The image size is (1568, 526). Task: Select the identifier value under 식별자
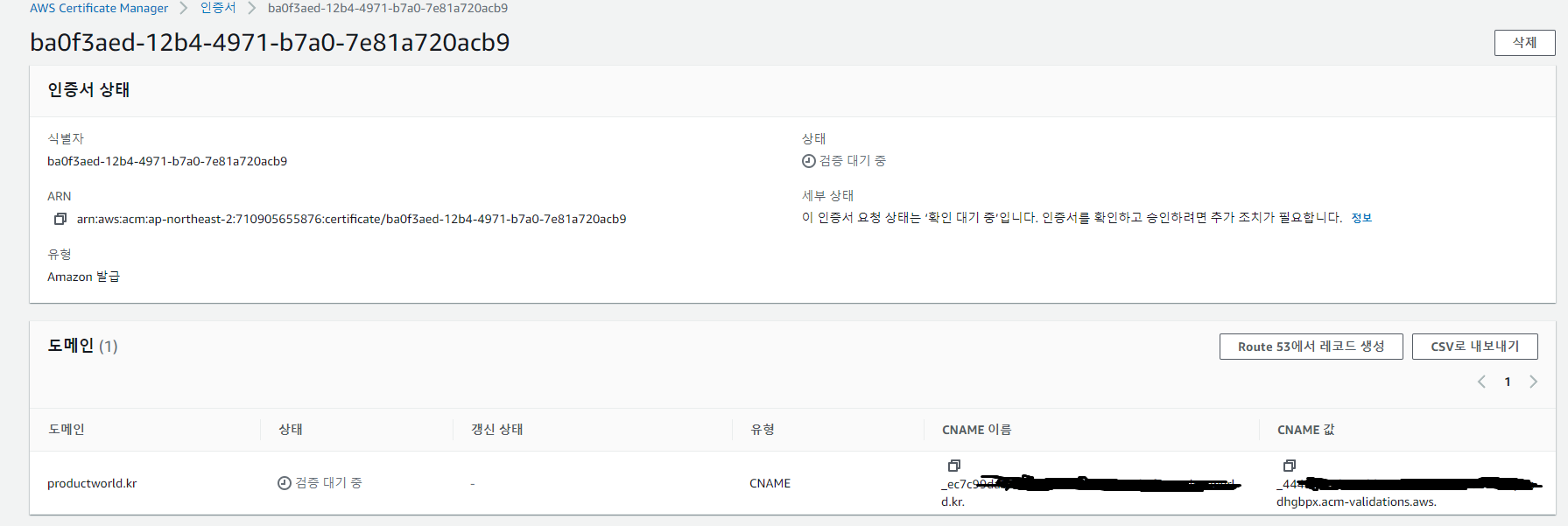[167, 161]
